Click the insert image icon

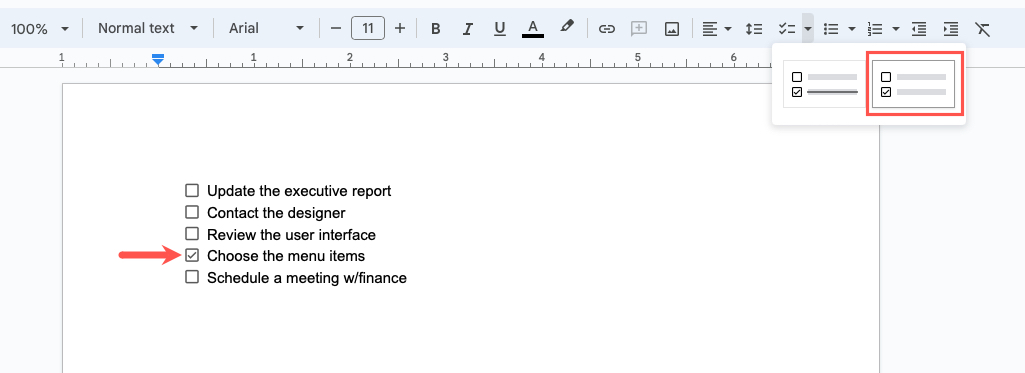(671, 29)
